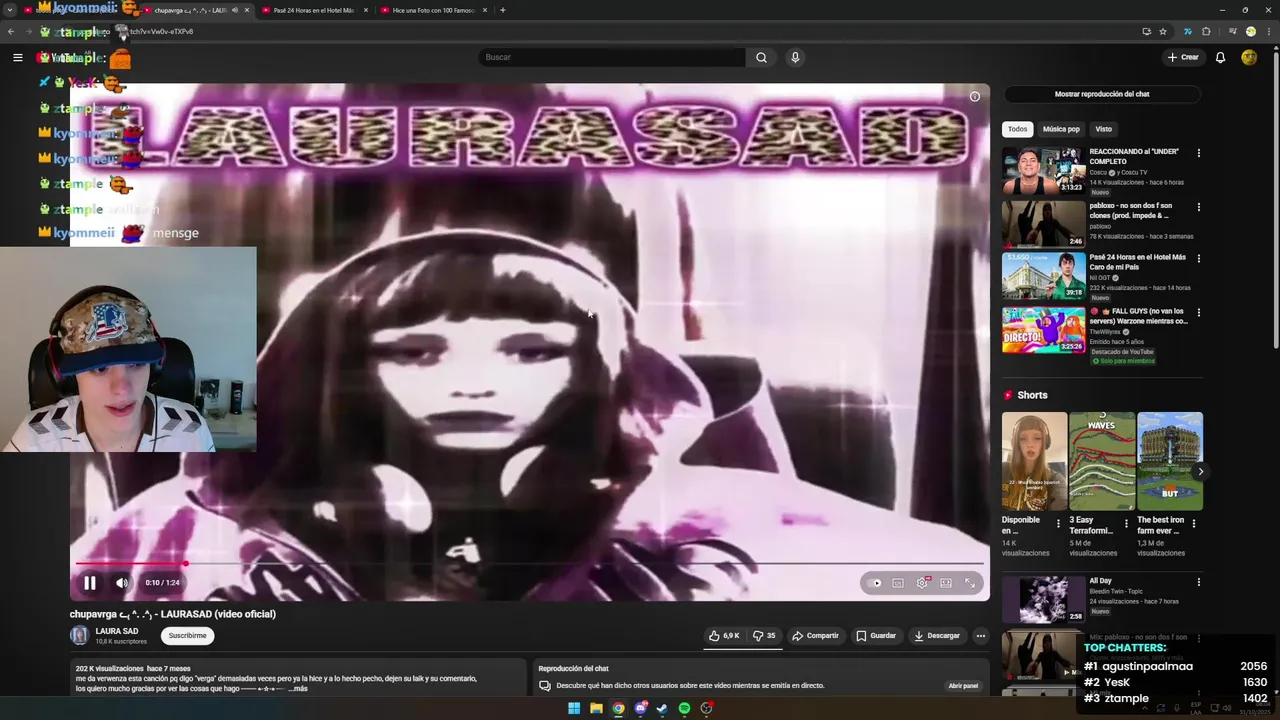Viewport: 1280px width, 720px height.
Task: Open options for The best iron farm short
Action: coord(1194,523)
